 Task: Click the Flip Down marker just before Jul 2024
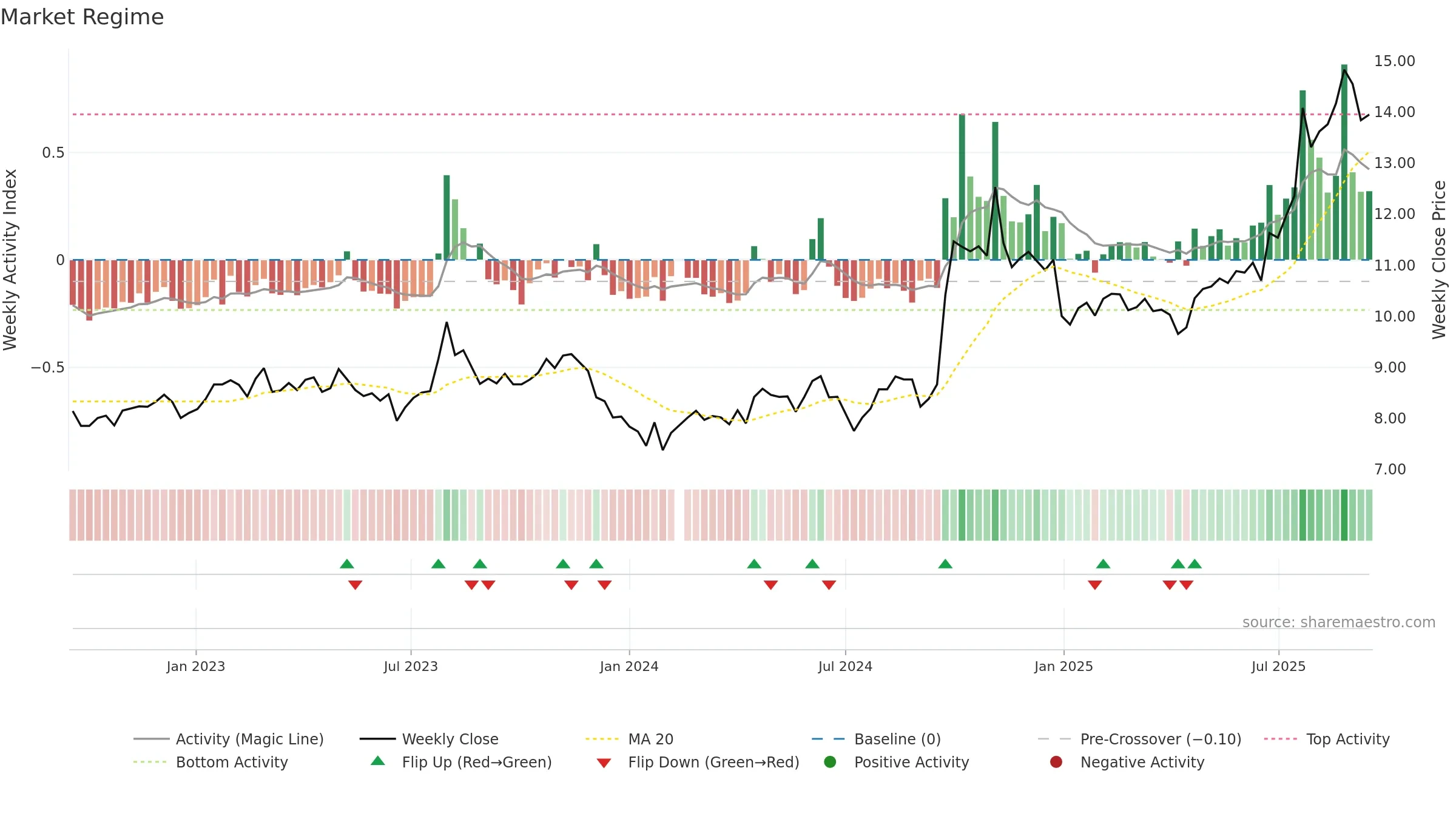(829, 585)
